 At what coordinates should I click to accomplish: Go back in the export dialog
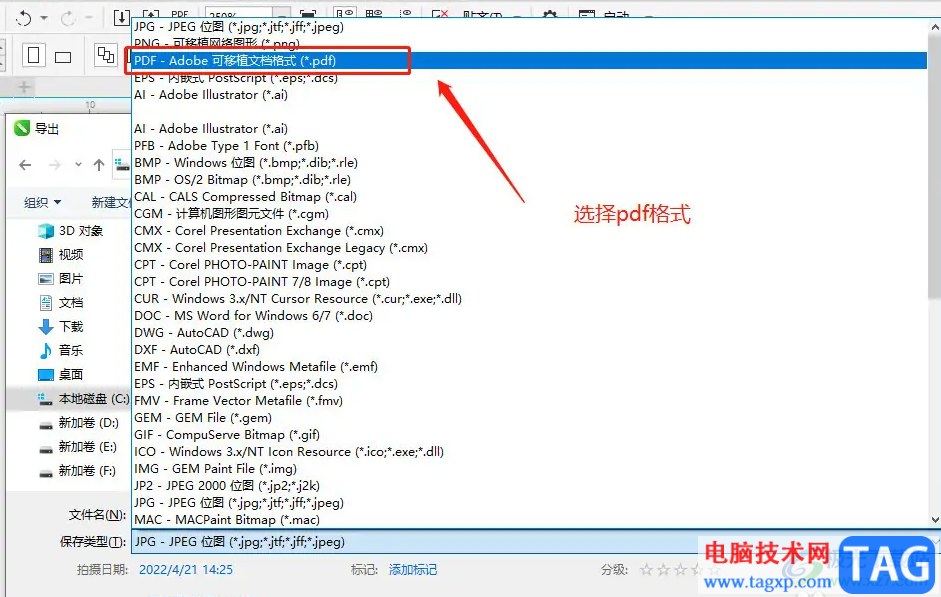pos(25,165)
